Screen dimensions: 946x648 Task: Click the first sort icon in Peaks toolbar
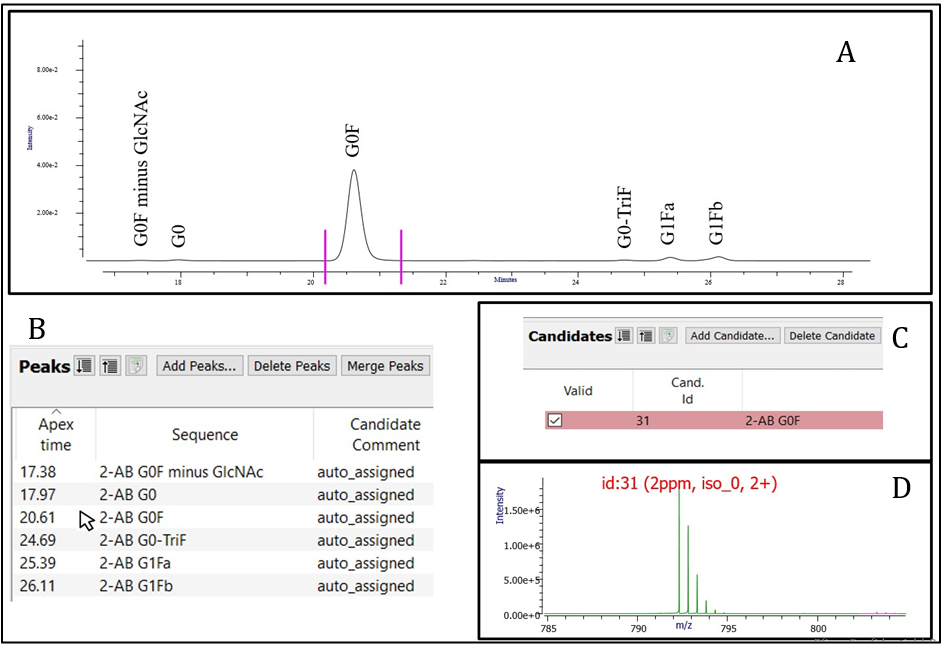(x=85, y=366)
